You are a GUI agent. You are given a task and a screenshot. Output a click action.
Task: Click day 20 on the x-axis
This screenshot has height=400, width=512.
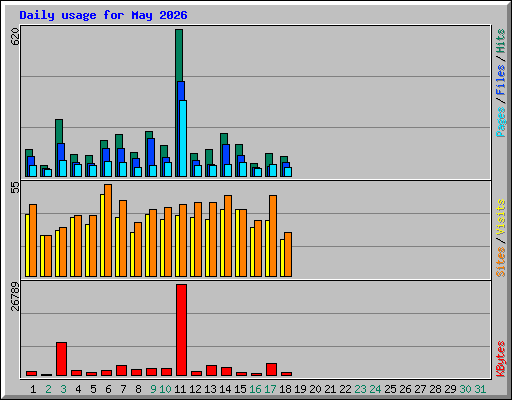(315, 389)
